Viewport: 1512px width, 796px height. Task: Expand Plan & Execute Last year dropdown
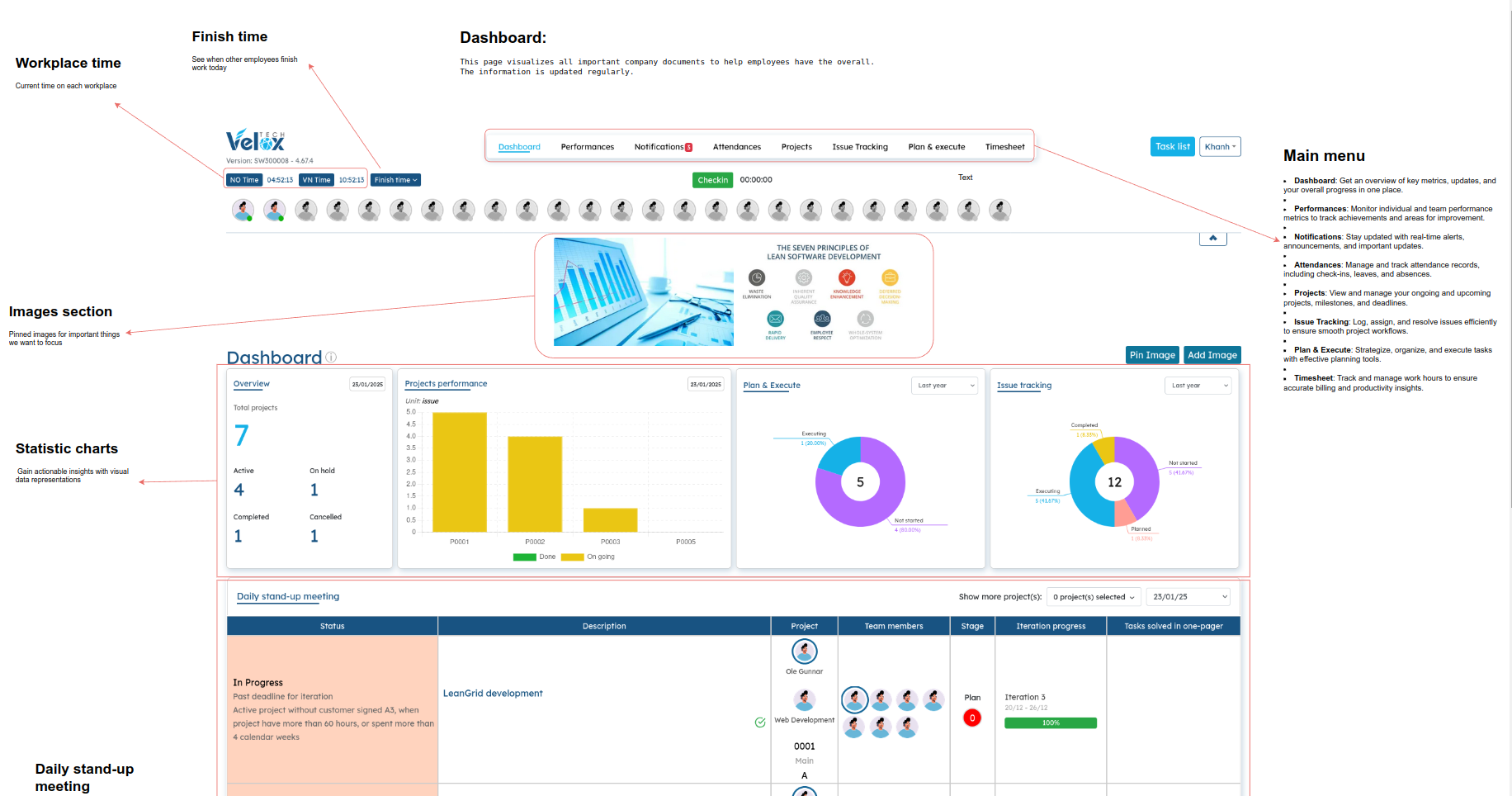945,386
